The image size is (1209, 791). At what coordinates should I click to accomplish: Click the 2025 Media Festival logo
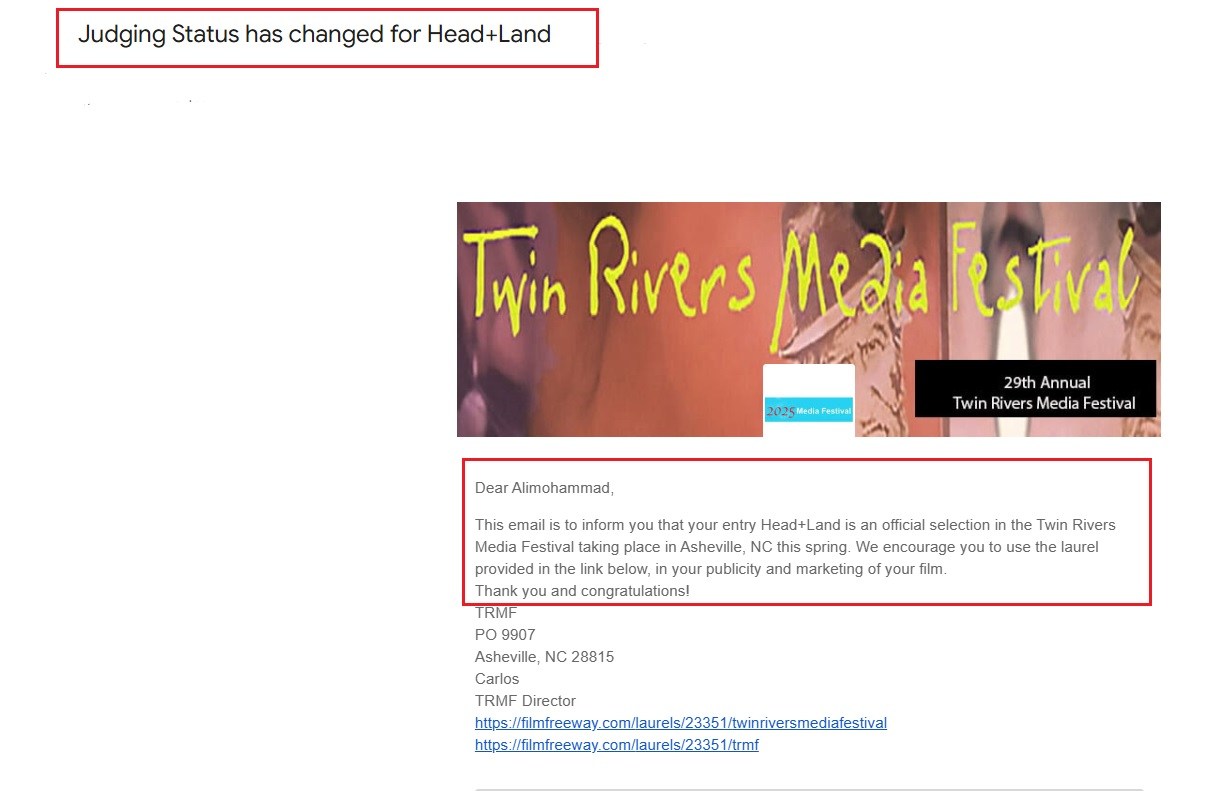808,409
